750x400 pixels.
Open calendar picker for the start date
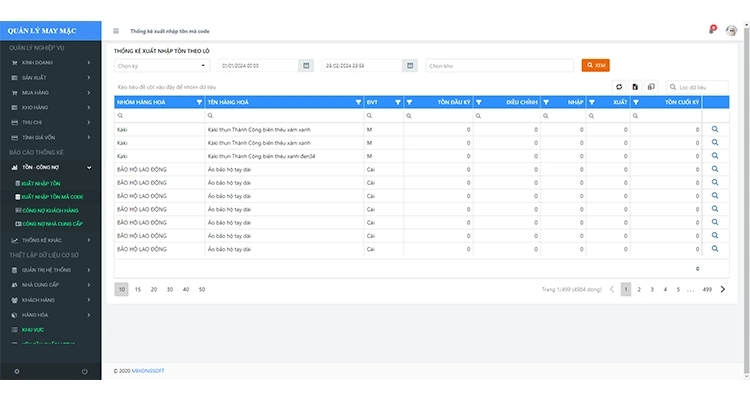pyautogui.click(x=304, y=66)
